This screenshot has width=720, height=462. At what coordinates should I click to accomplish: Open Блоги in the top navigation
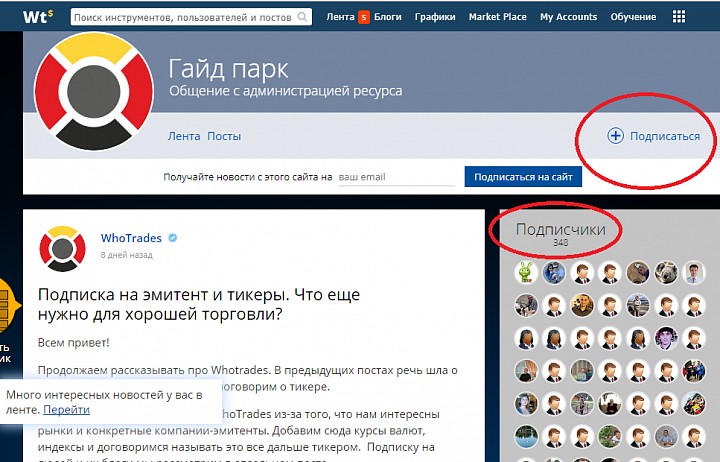(388, 17)
